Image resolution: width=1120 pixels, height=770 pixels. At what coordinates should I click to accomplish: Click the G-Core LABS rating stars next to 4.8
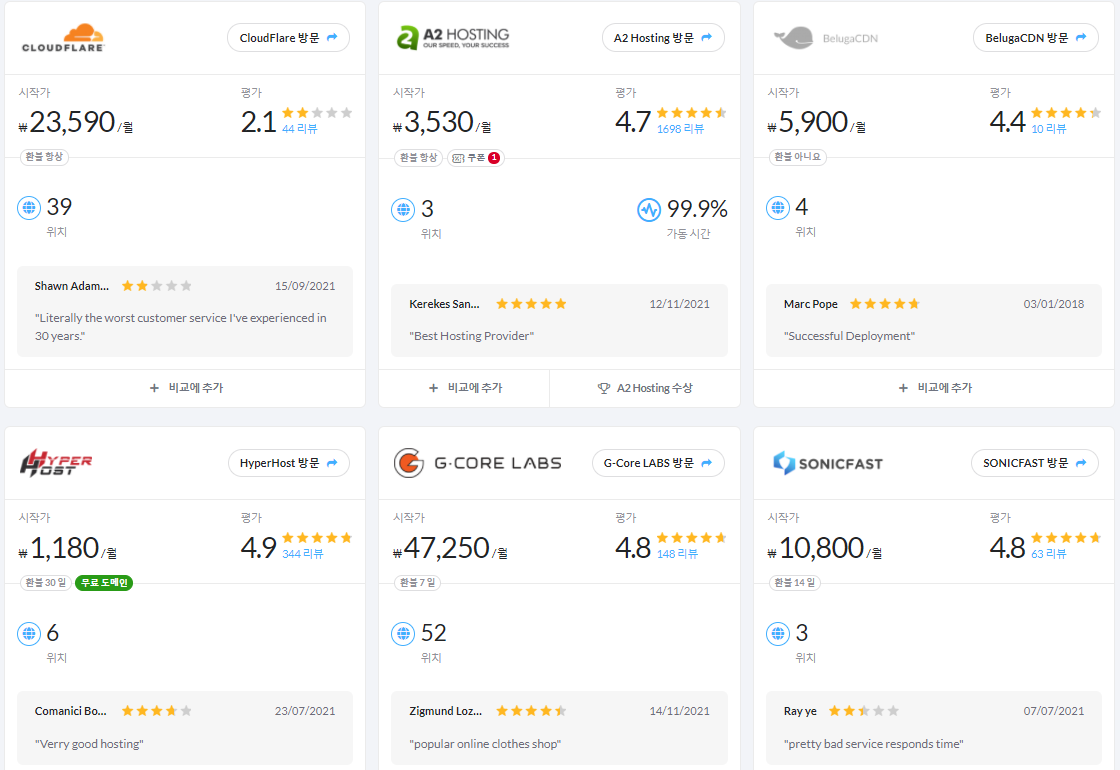point(691,538)
